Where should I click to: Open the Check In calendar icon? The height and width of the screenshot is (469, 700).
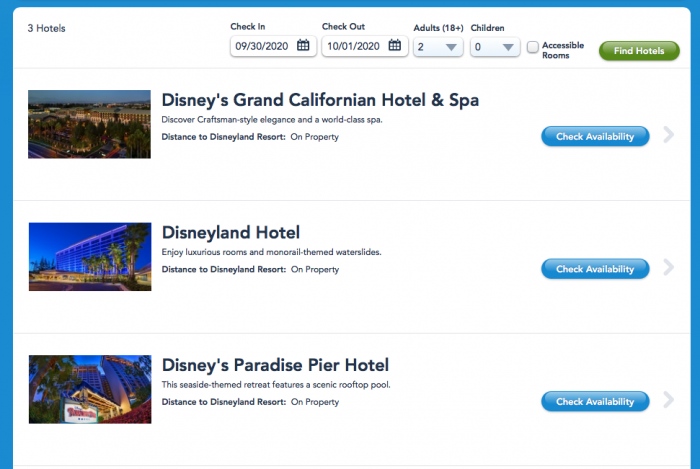303,45
